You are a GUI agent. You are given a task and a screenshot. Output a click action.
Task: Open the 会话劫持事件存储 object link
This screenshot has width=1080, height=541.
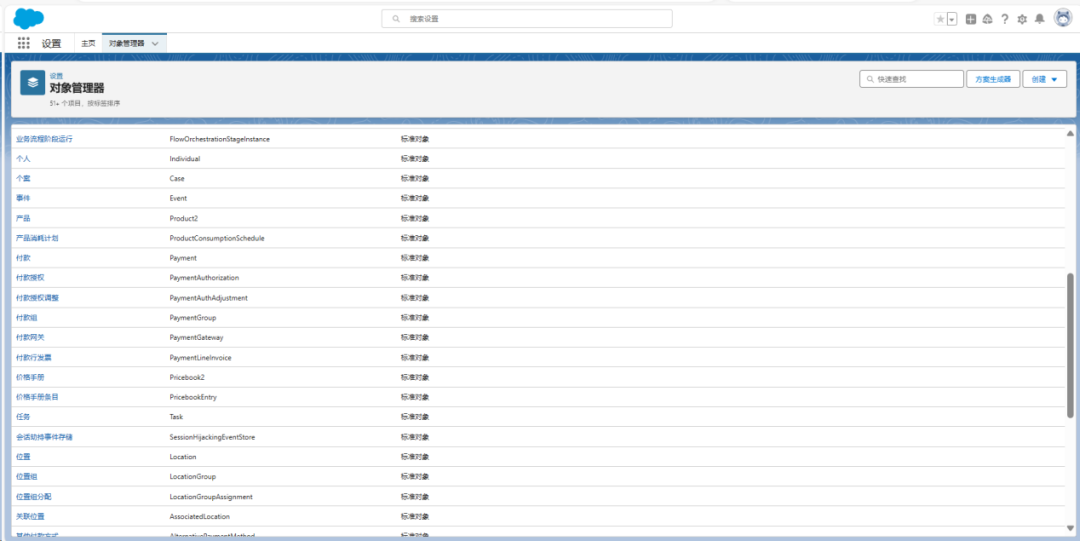44,437
